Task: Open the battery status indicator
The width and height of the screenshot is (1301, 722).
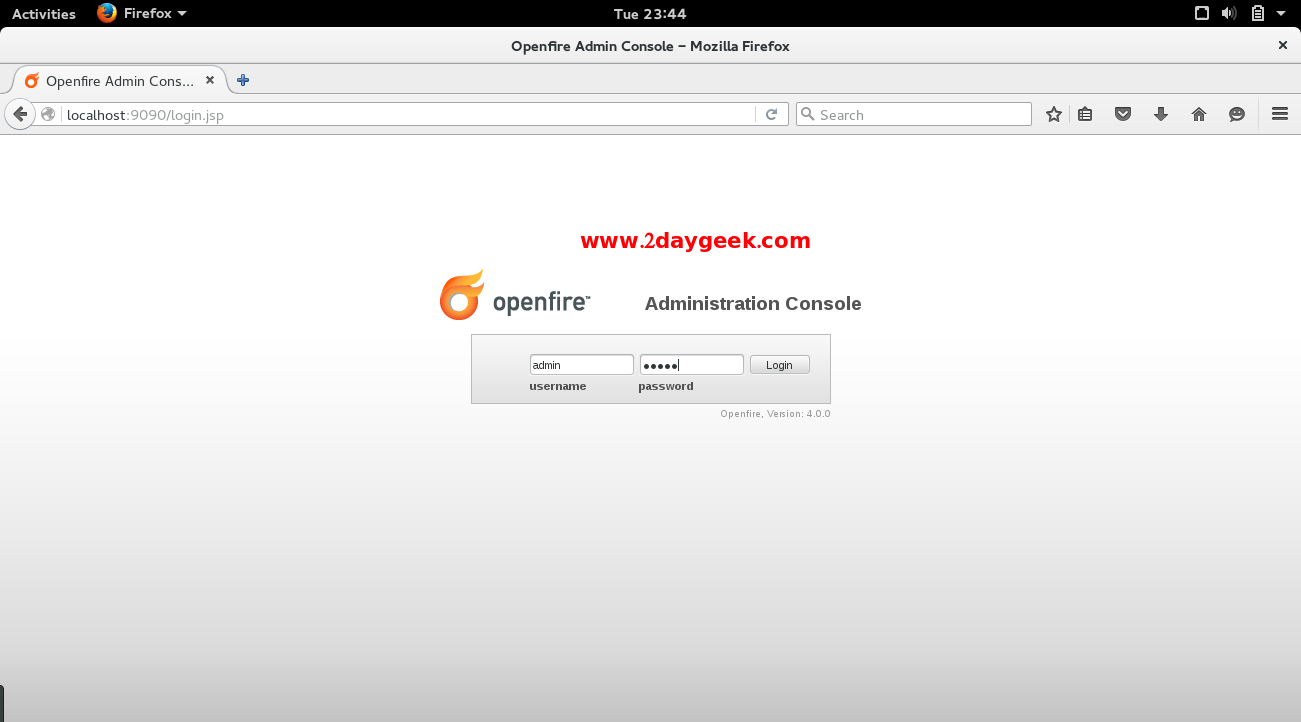Action: [x=1258, y=13]
